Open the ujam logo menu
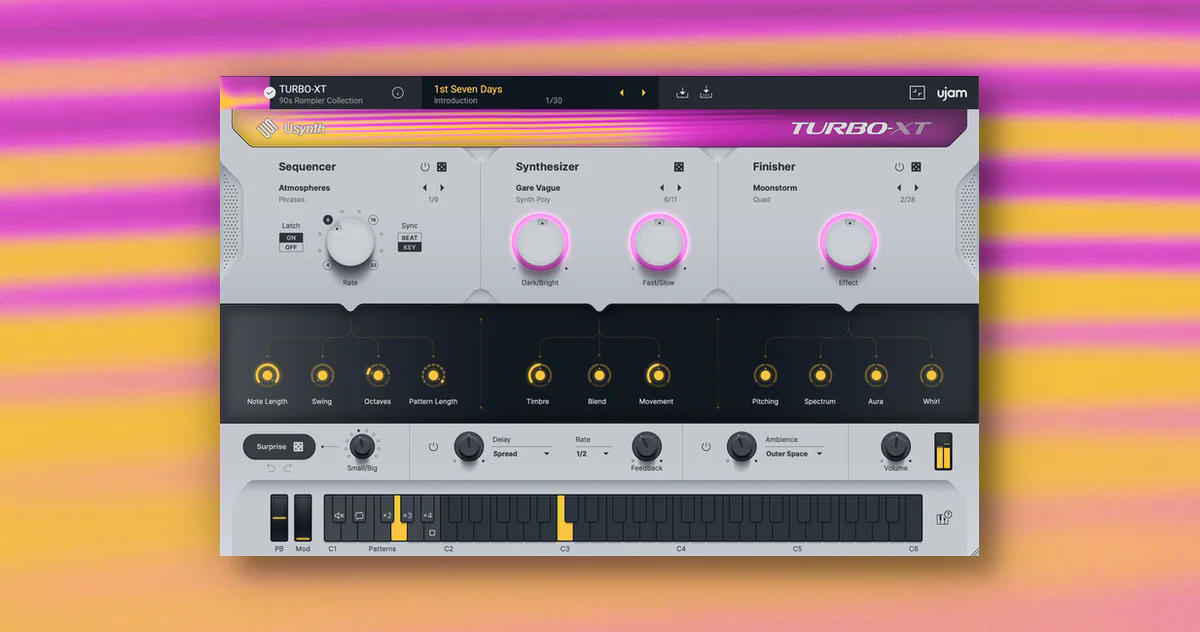Viewport: 1200px width, 632px height. pyautogui.click(x=951, y=93)
